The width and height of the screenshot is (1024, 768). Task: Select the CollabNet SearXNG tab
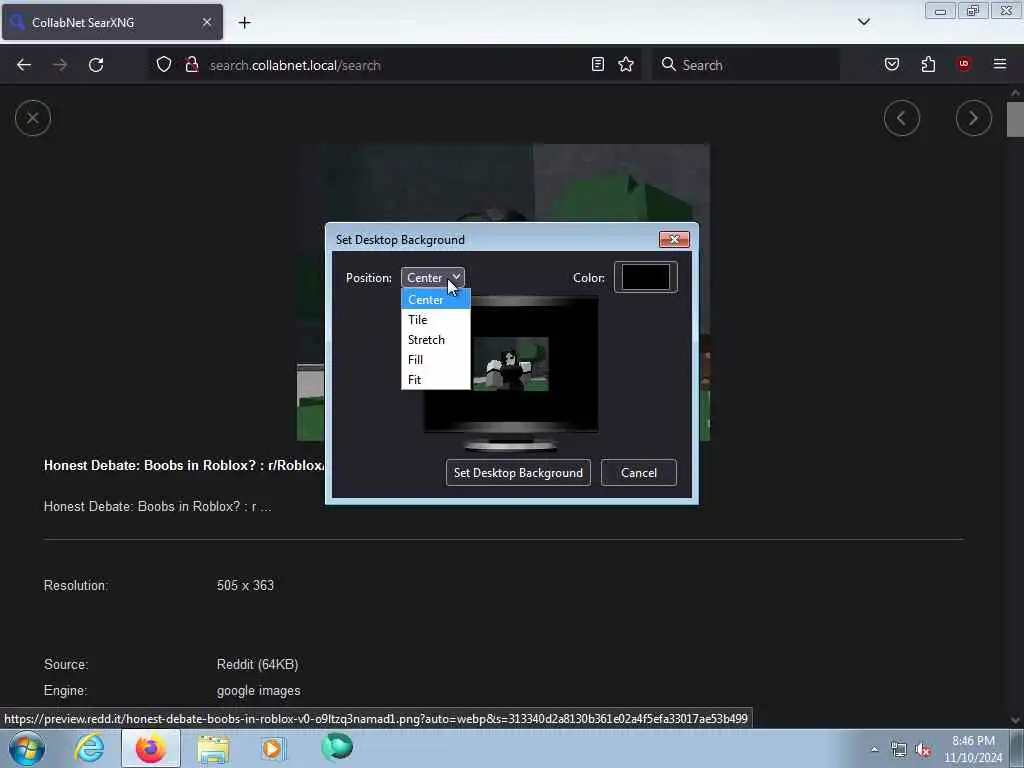click(x=112, y=22)
